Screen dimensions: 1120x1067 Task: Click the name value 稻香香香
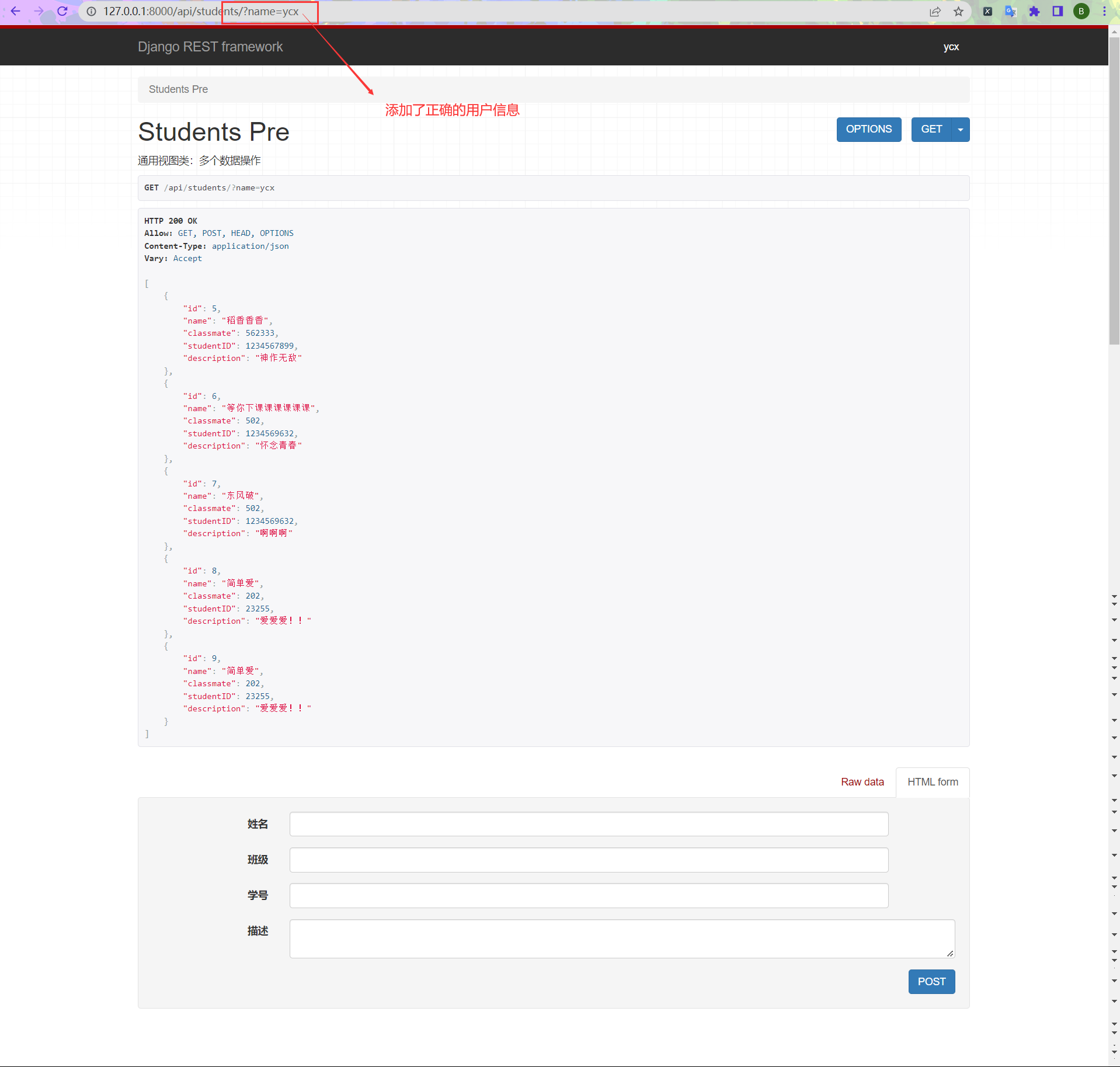click(x=245, y=321)
